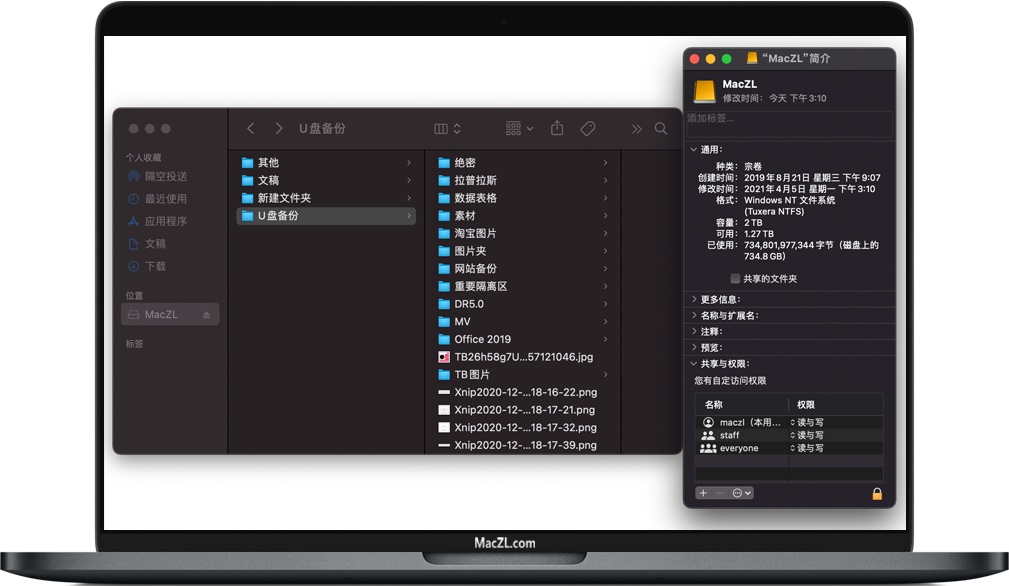Eject the MacZL volume in sidebar
The width and height of the screenshot is (1009, 586).
(x=207, y=315)
